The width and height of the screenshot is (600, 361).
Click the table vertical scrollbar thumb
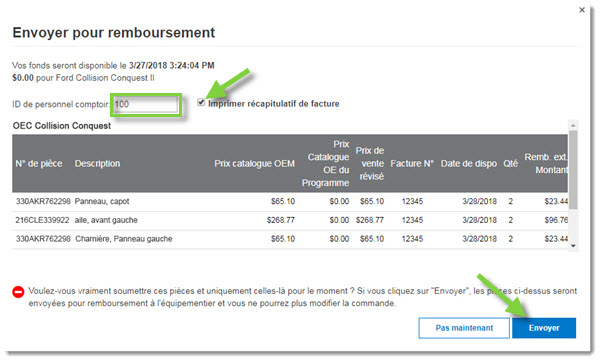[573, 169]
